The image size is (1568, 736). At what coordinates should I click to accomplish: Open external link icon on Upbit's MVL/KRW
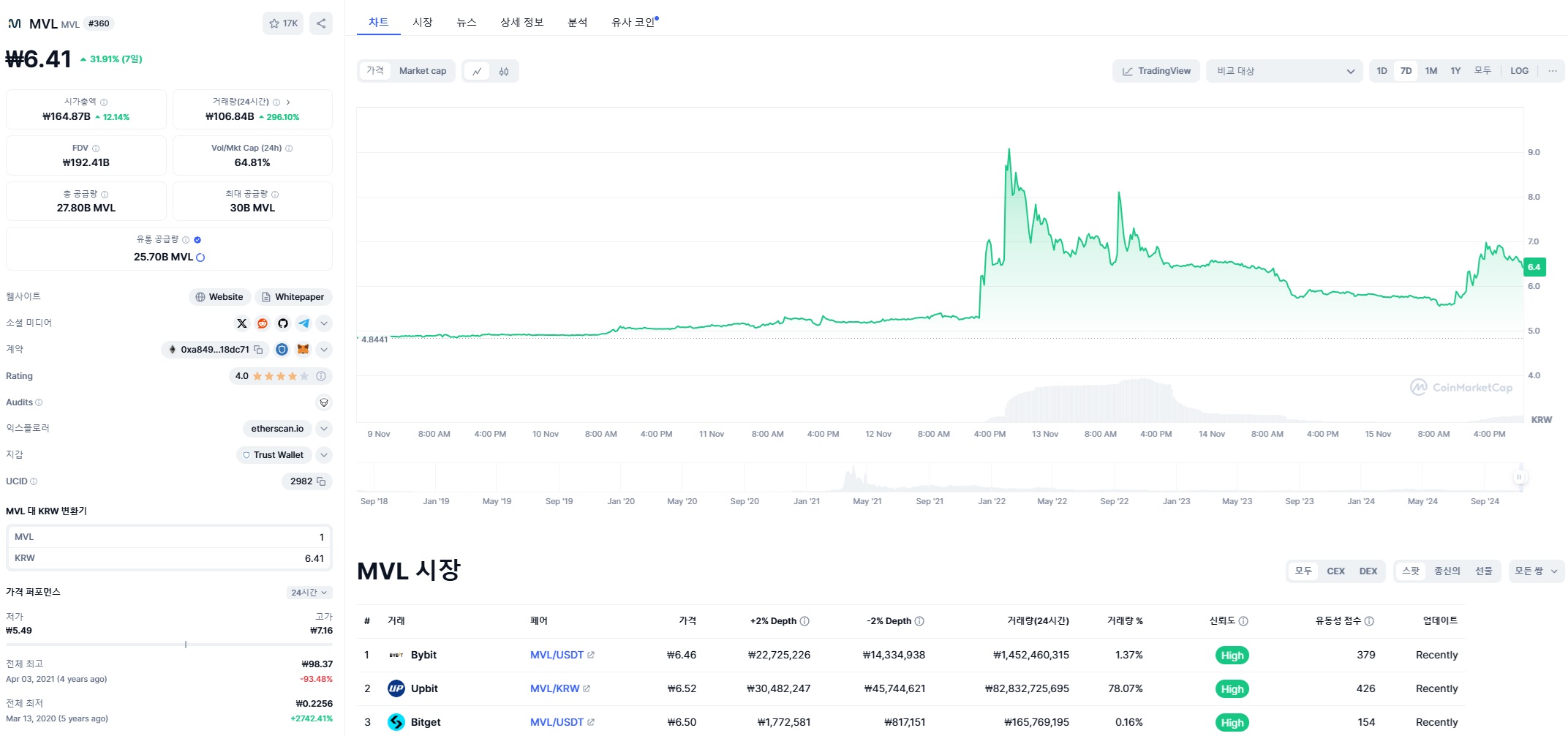pos(587,688)
